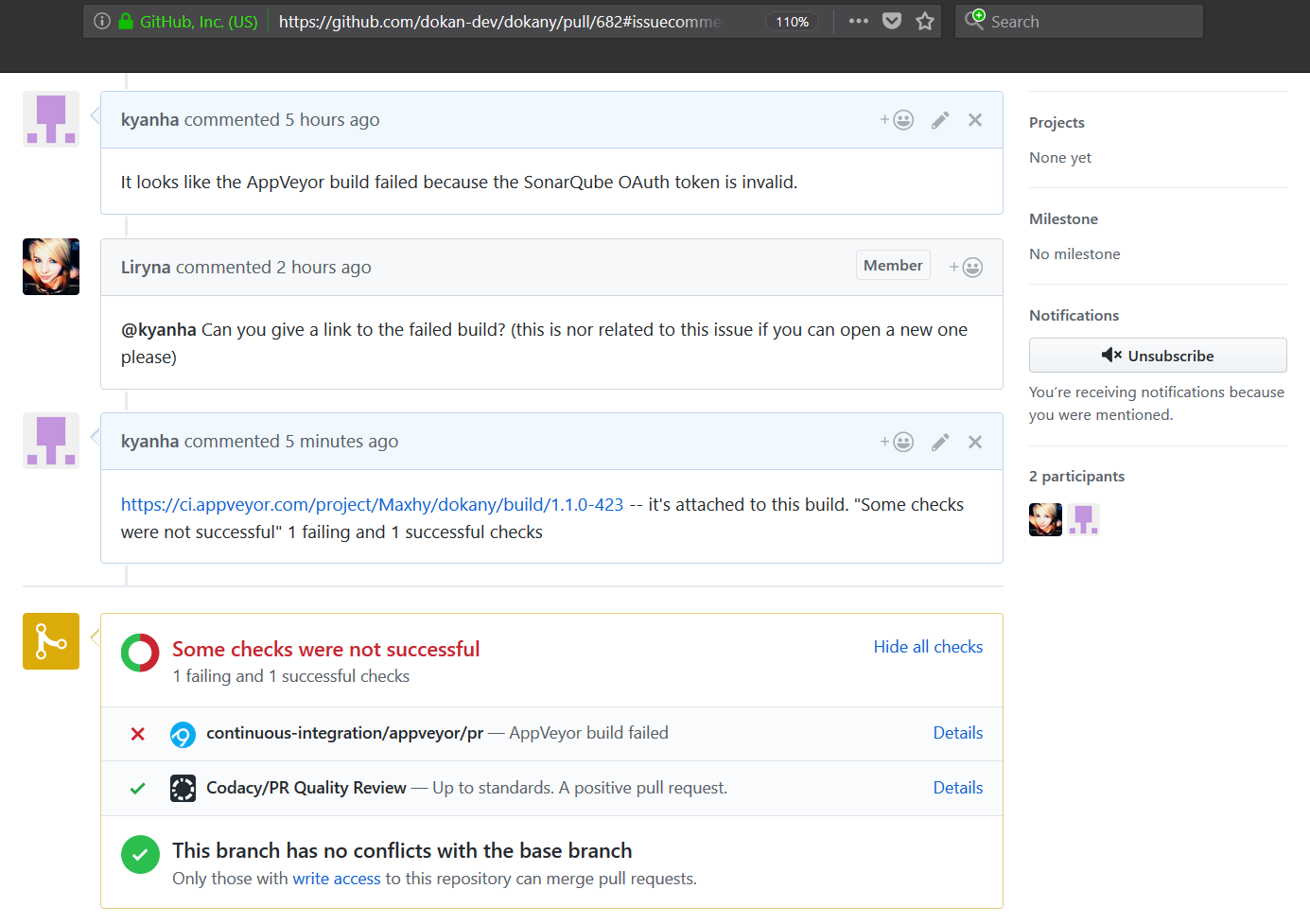The width and height of the screenshot is (1310, 924).
Task: Click the '5 hours ago' comment timestamp
Action: click(332, 120)
